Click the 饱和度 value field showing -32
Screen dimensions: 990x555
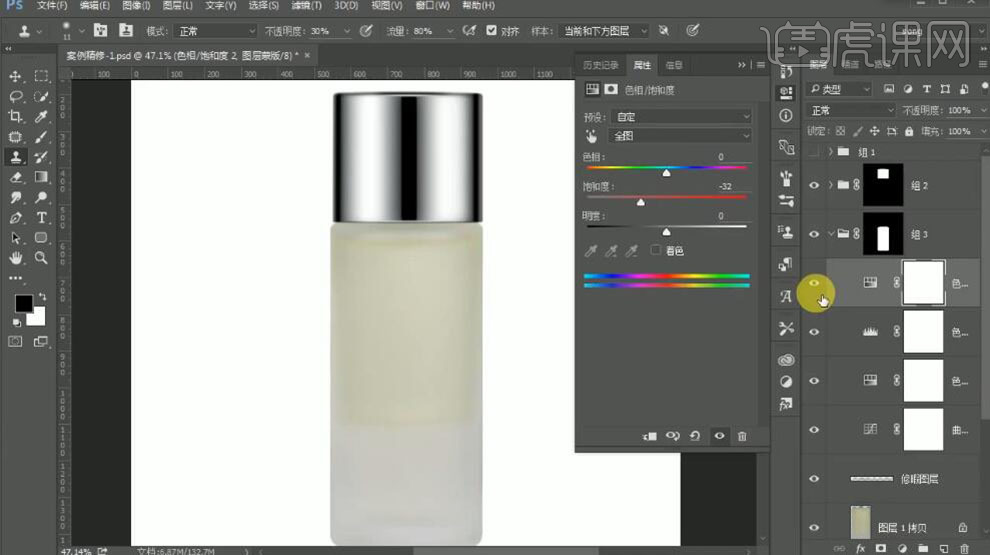725,186
